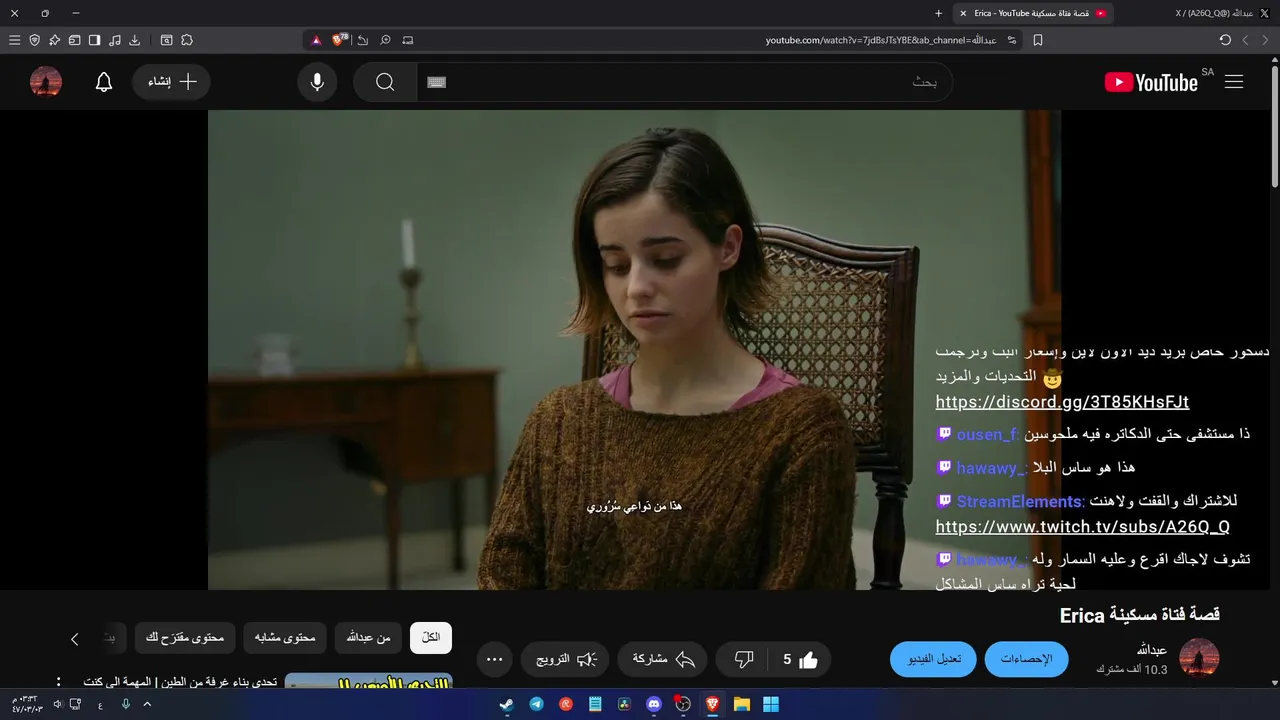Image resolution: width=1280 pixels, height=720 pixels.
Task: Open the suggested video thumbnail about mud room
Action: point(369,681)
